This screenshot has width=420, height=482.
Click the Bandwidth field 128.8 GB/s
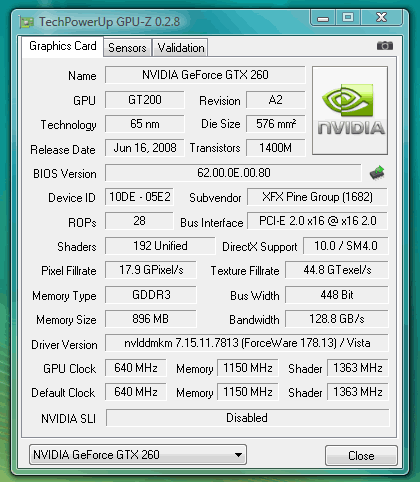pyautogui.click(x=337, y=319)
